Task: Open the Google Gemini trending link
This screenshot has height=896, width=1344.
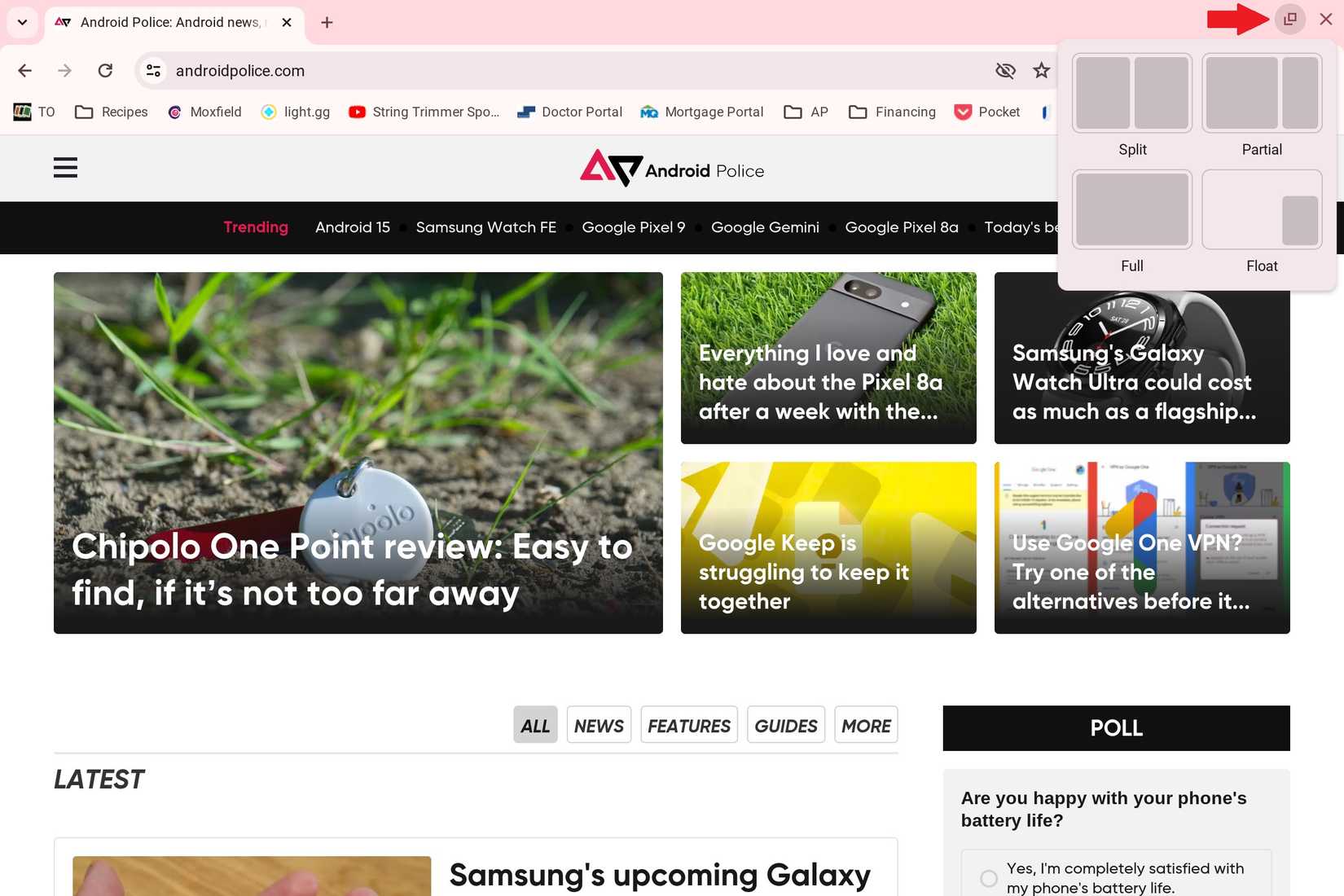Action: click(x=764, y=227)
